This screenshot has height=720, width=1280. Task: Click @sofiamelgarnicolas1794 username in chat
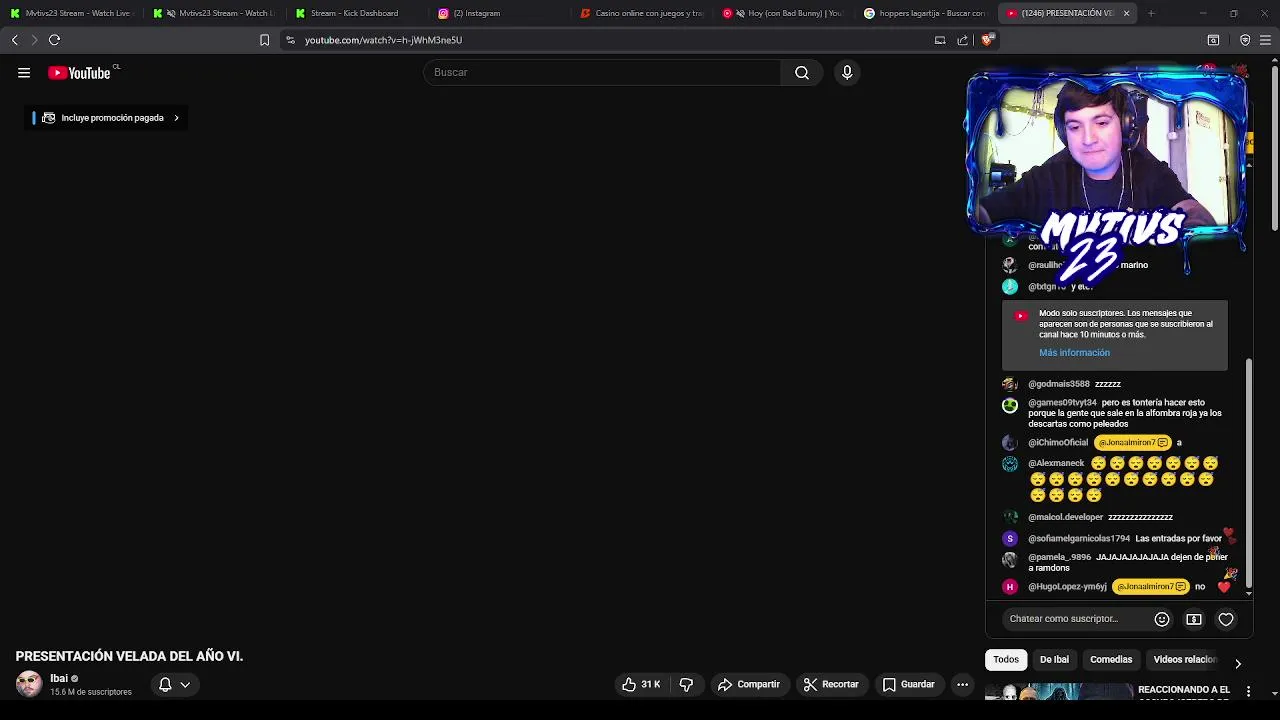point(1079,538)
